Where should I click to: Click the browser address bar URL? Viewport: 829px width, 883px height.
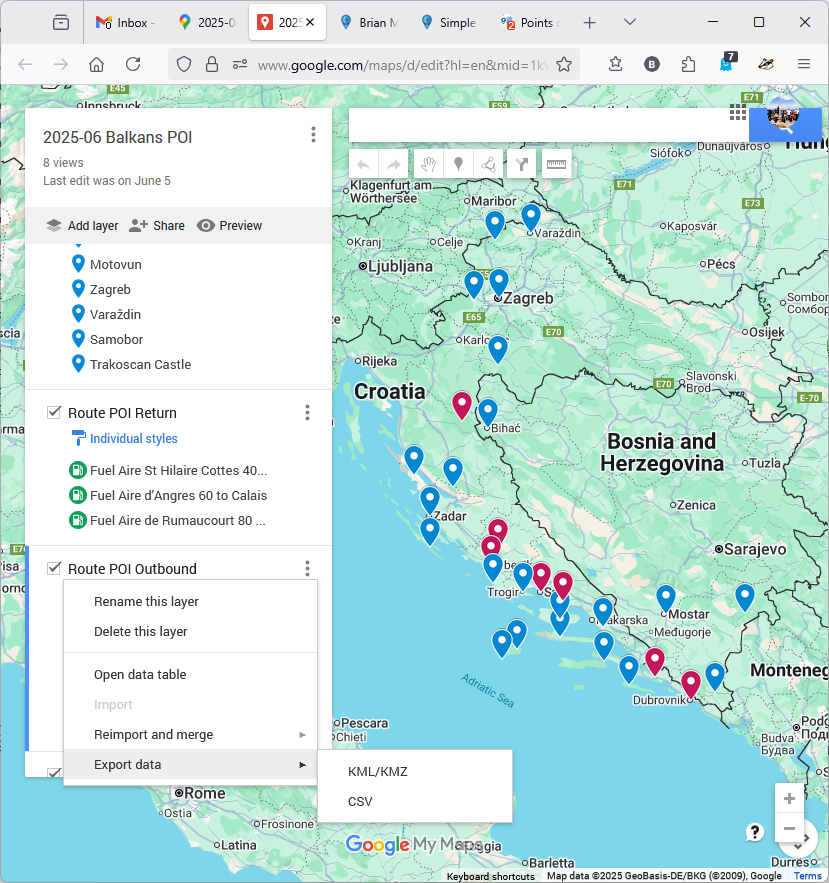(402, 65)
